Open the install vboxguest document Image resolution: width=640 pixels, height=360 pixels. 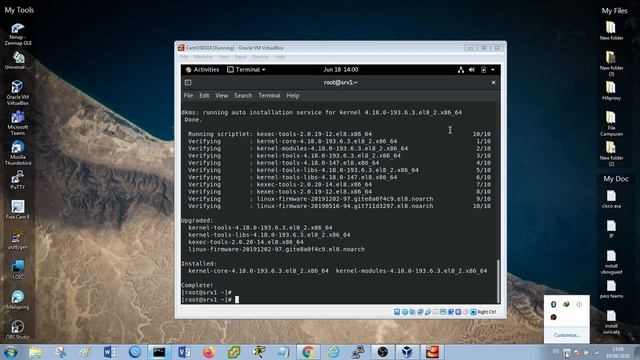[x=611, y=262]
